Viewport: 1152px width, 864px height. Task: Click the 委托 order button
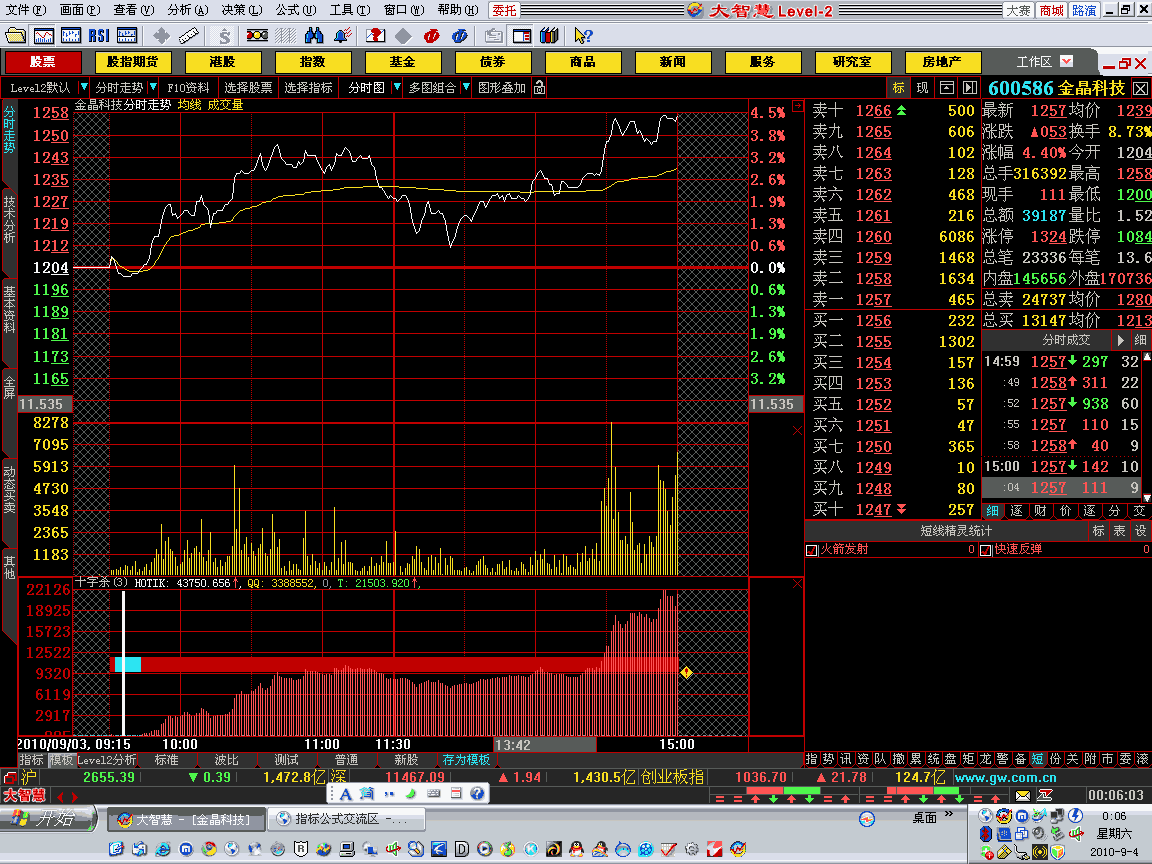[x=504, y=10]
